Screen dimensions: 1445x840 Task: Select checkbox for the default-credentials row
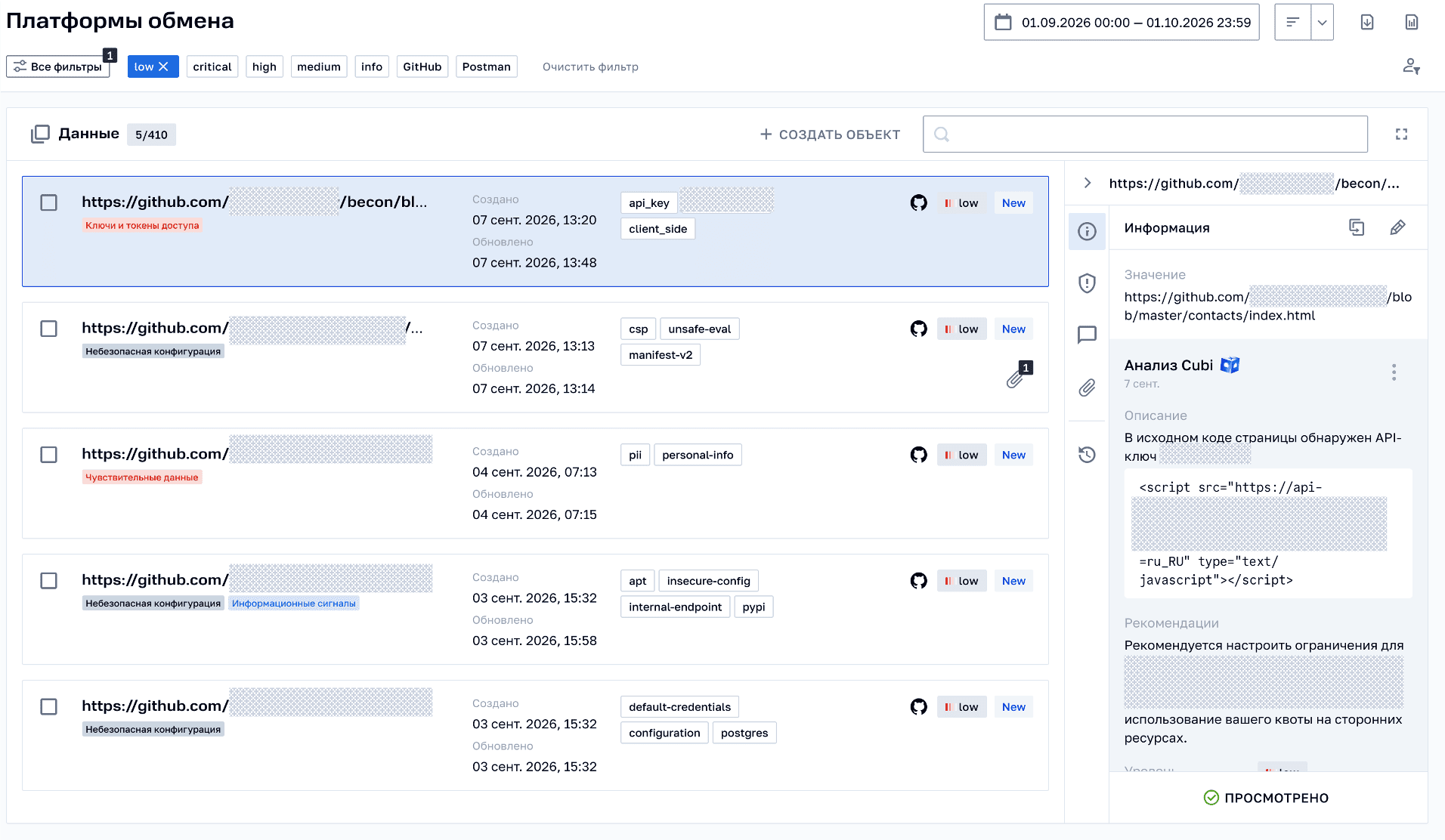coord(48,706)
